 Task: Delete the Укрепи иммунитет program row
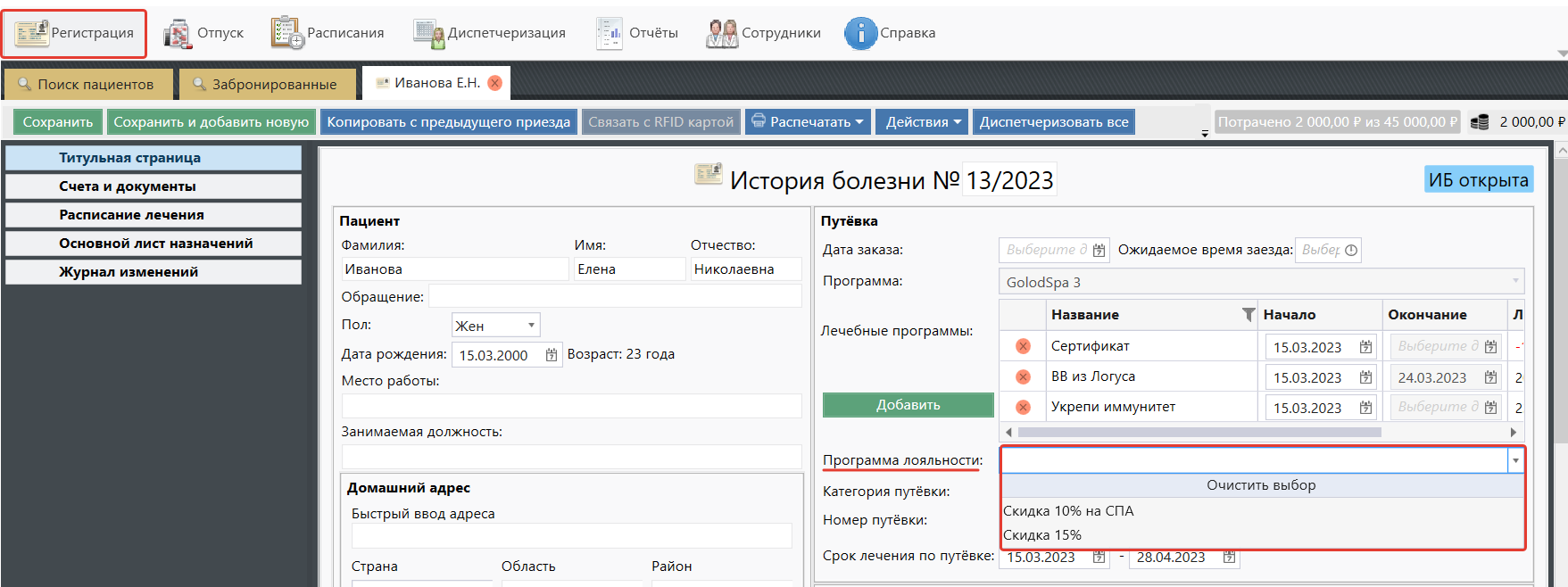1023,407
